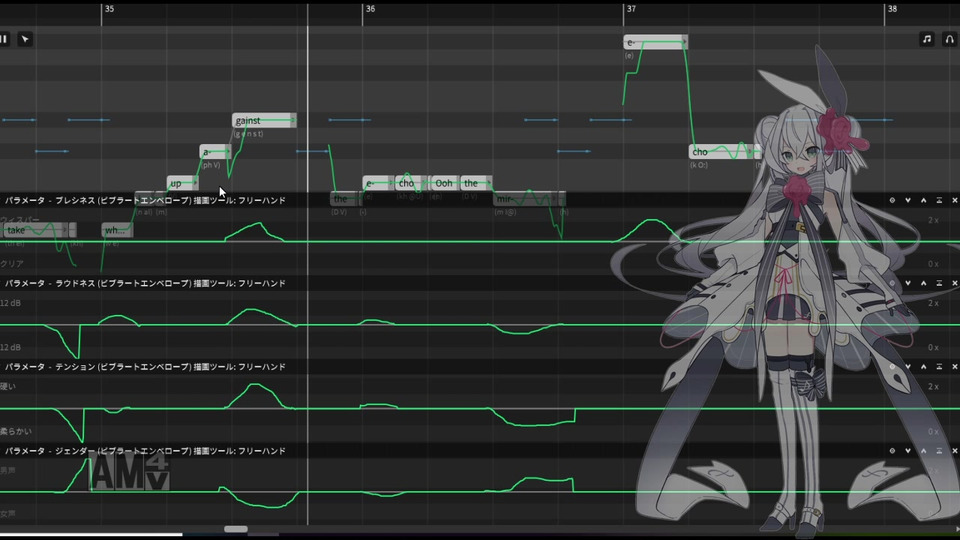This screenshot has height=540, width=960.
Task: Collapse height of the ジェンダー panel
Action: [939, 451]
